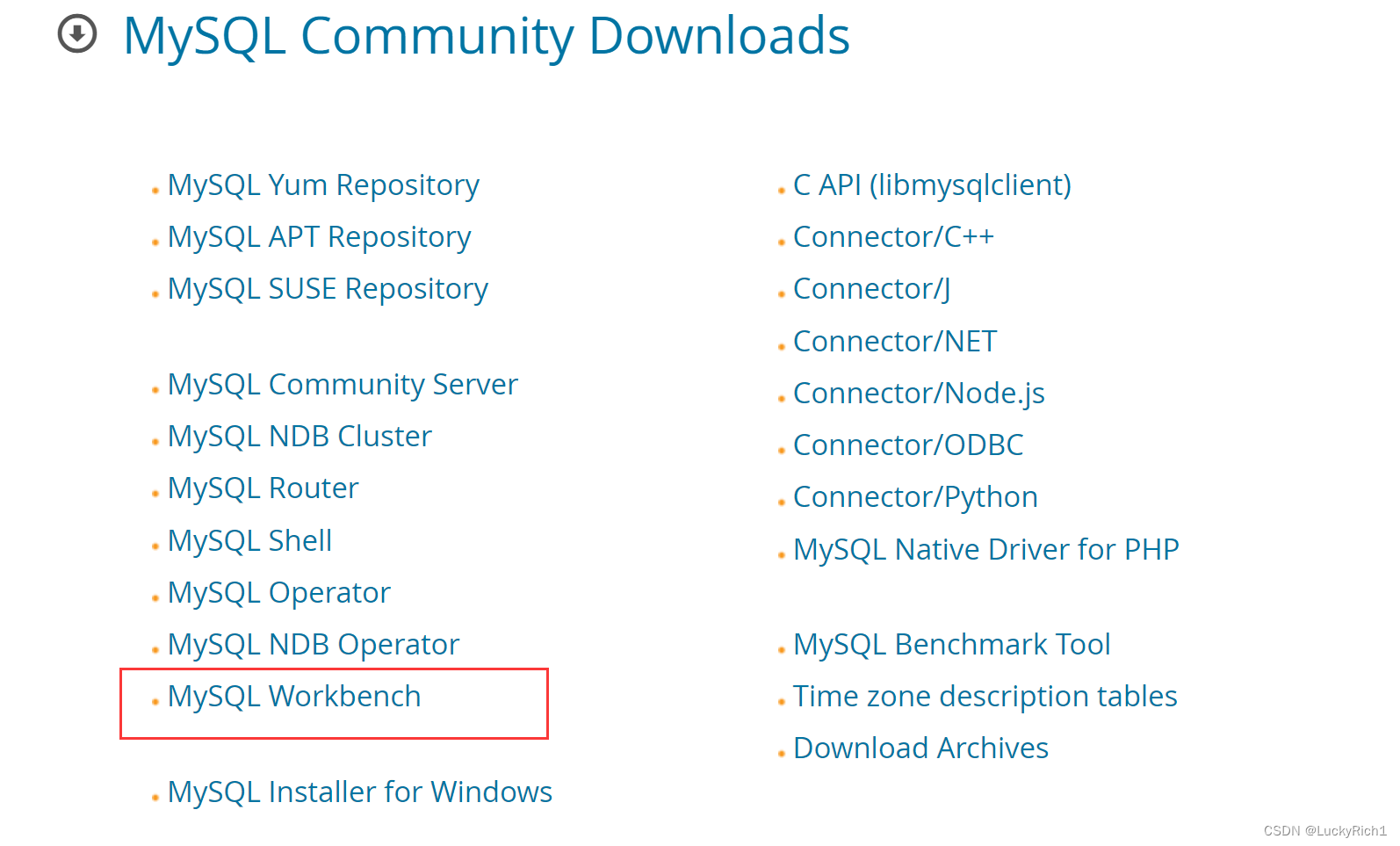
Task: Click the MySQL Operator link
Action: coord(279,593)
